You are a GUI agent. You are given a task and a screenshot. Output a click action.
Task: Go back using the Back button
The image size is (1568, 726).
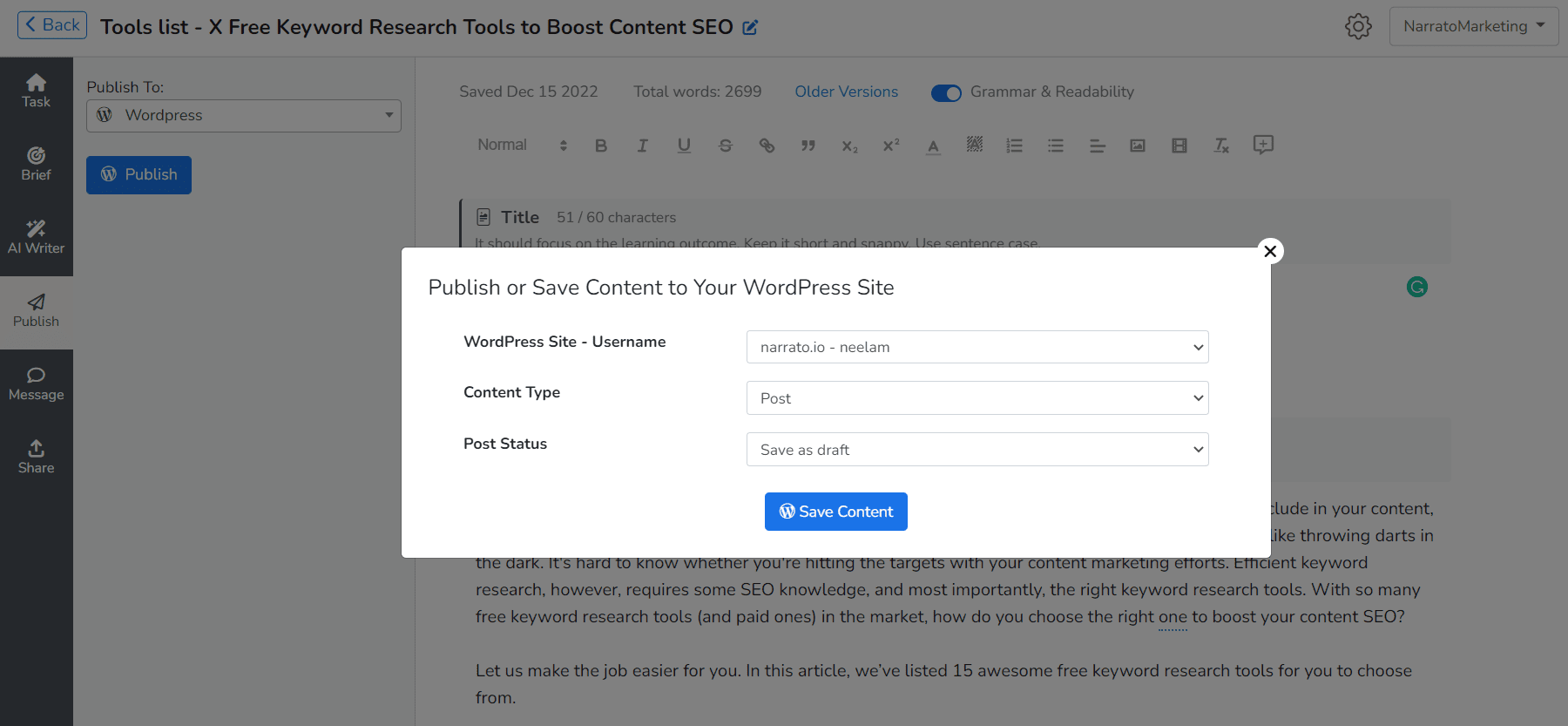tap(52, 25)
